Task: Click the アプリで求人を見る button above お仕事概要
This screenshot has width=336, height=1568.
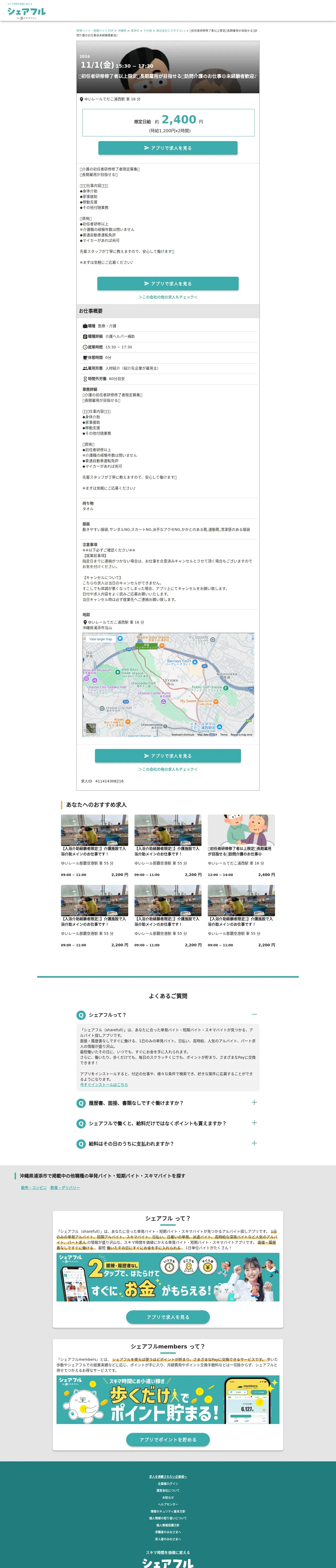Action: [168, 284]
